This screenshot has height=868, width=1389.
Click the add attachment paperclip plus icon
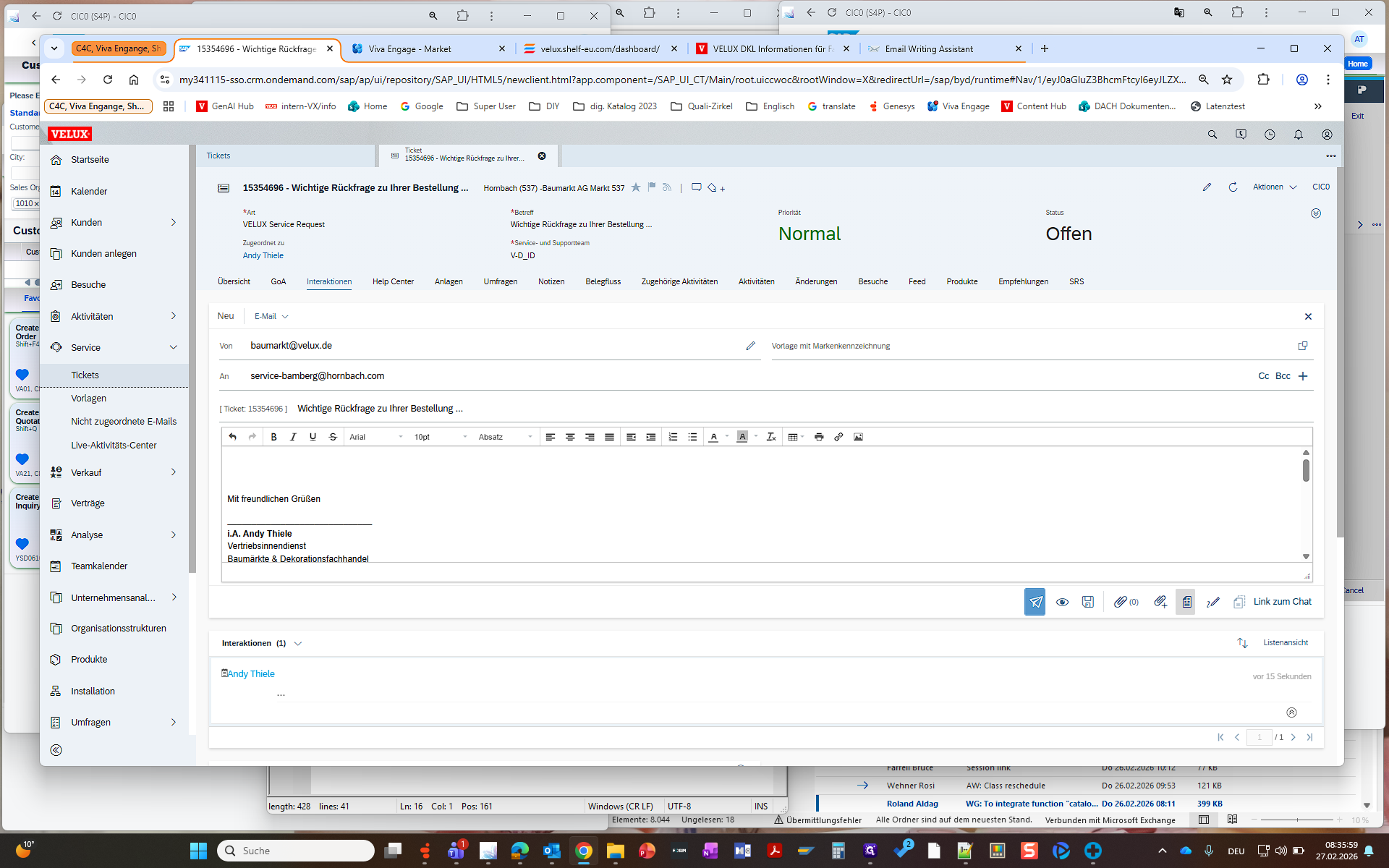1160,602
